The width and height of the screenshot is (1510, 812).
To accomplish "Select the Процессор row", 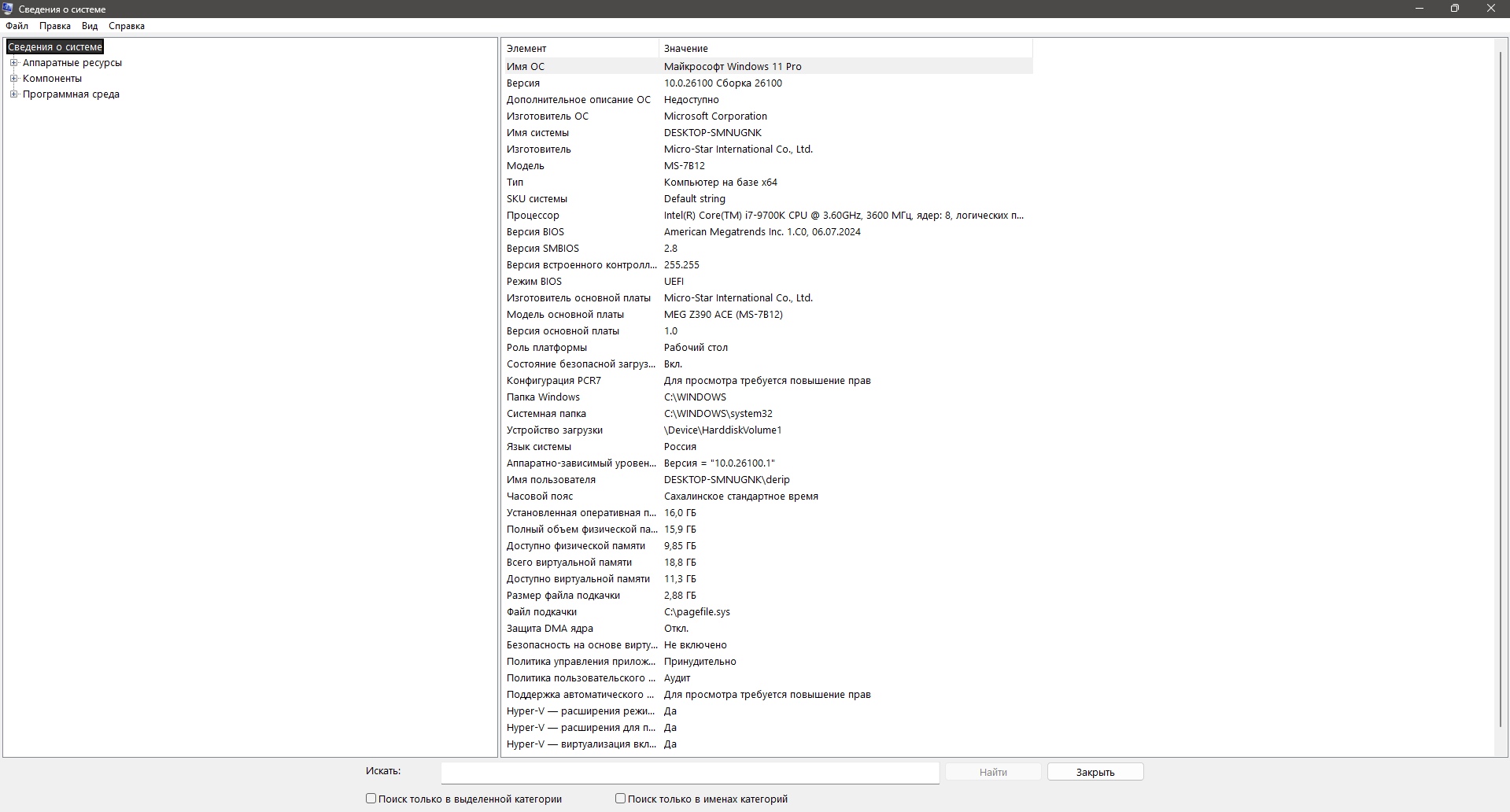I will pyautogui.click(x=767, y=216).
